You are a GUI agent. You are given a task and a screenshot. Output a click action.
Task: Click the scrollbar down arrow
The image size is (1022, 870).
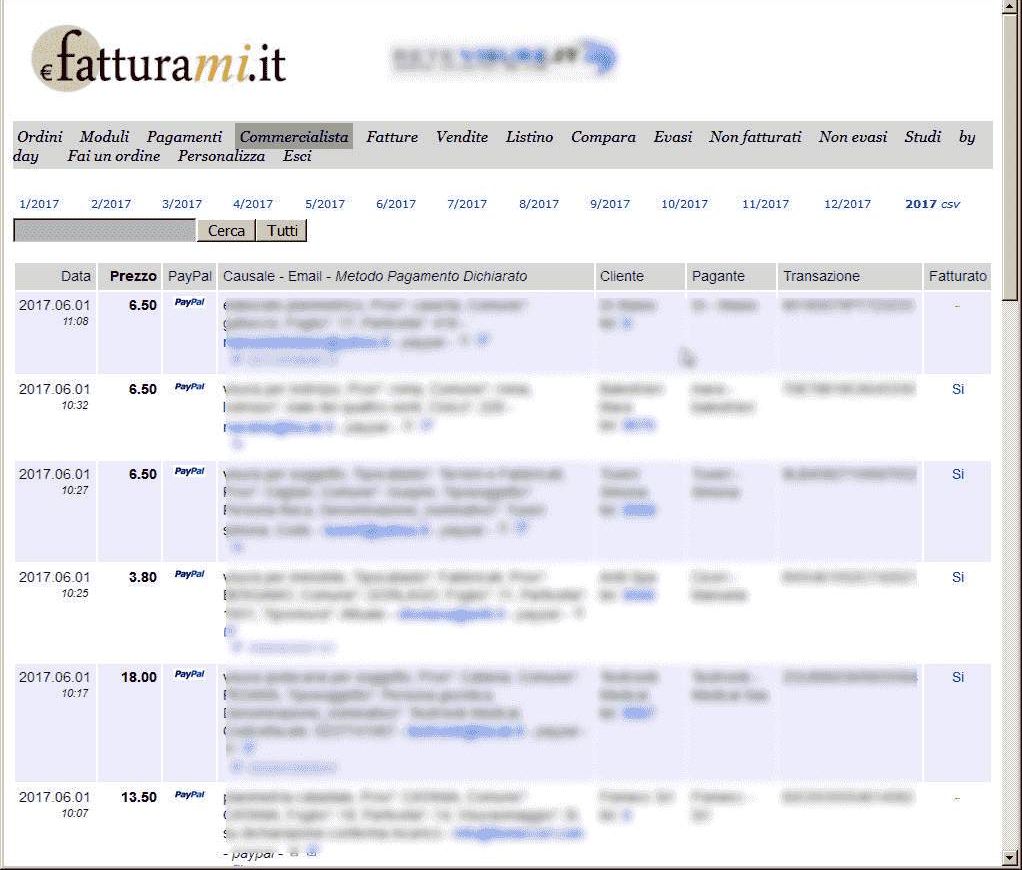coord(1011,858)
